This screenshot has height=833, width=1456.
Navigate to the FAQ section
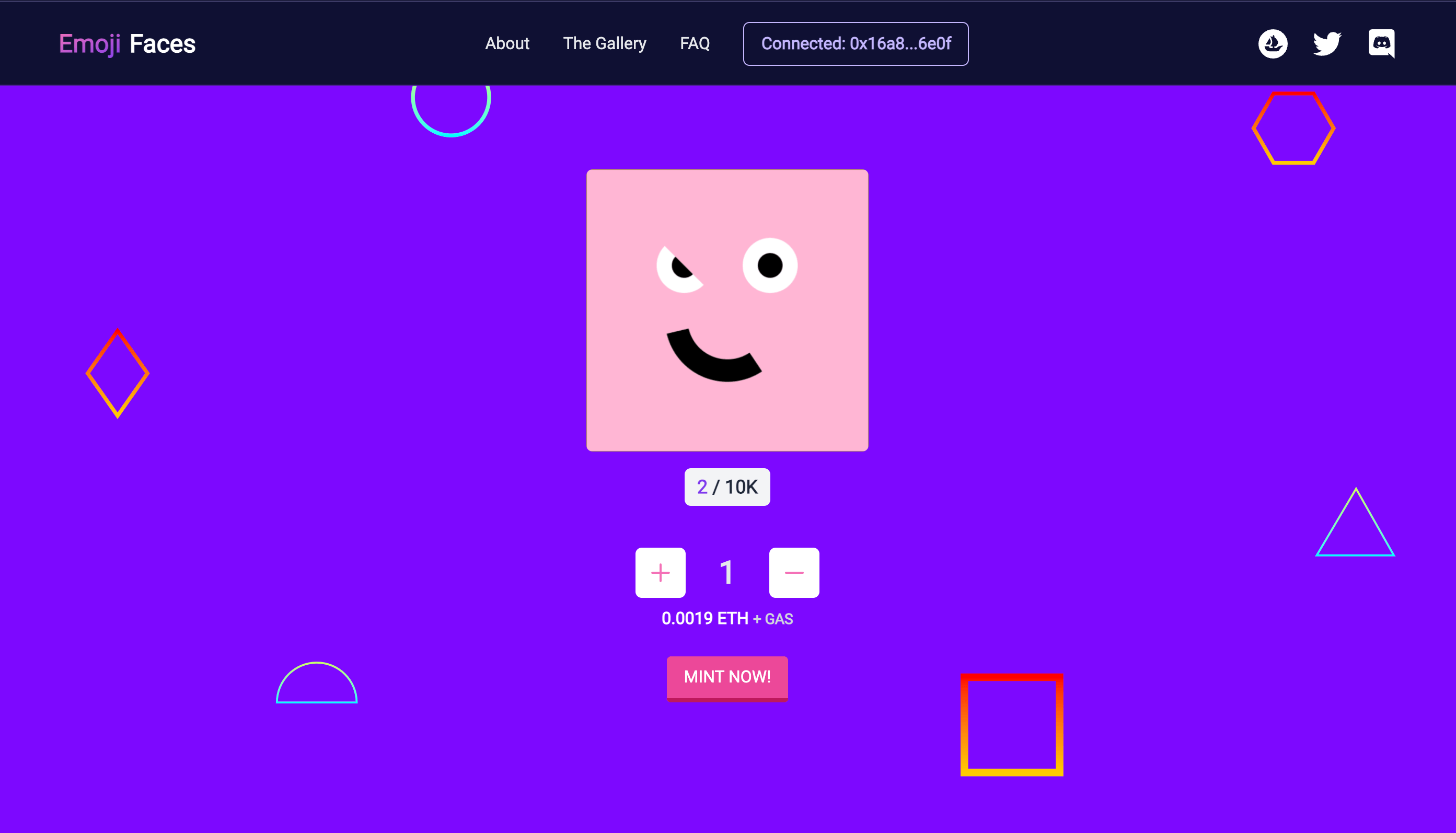click(694, 43)
